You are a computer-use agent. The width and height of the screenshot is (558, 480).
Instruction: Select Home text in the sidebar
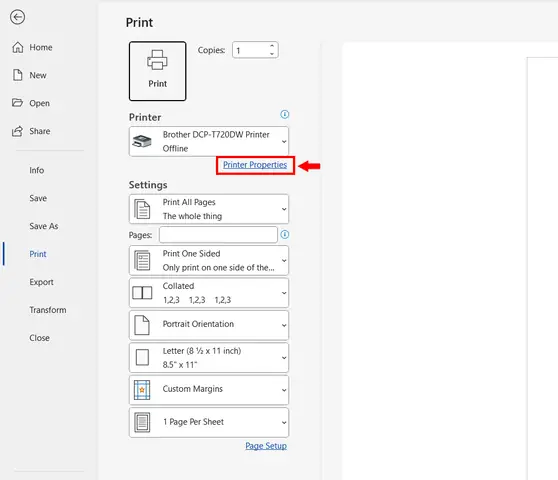click(41, 47)
